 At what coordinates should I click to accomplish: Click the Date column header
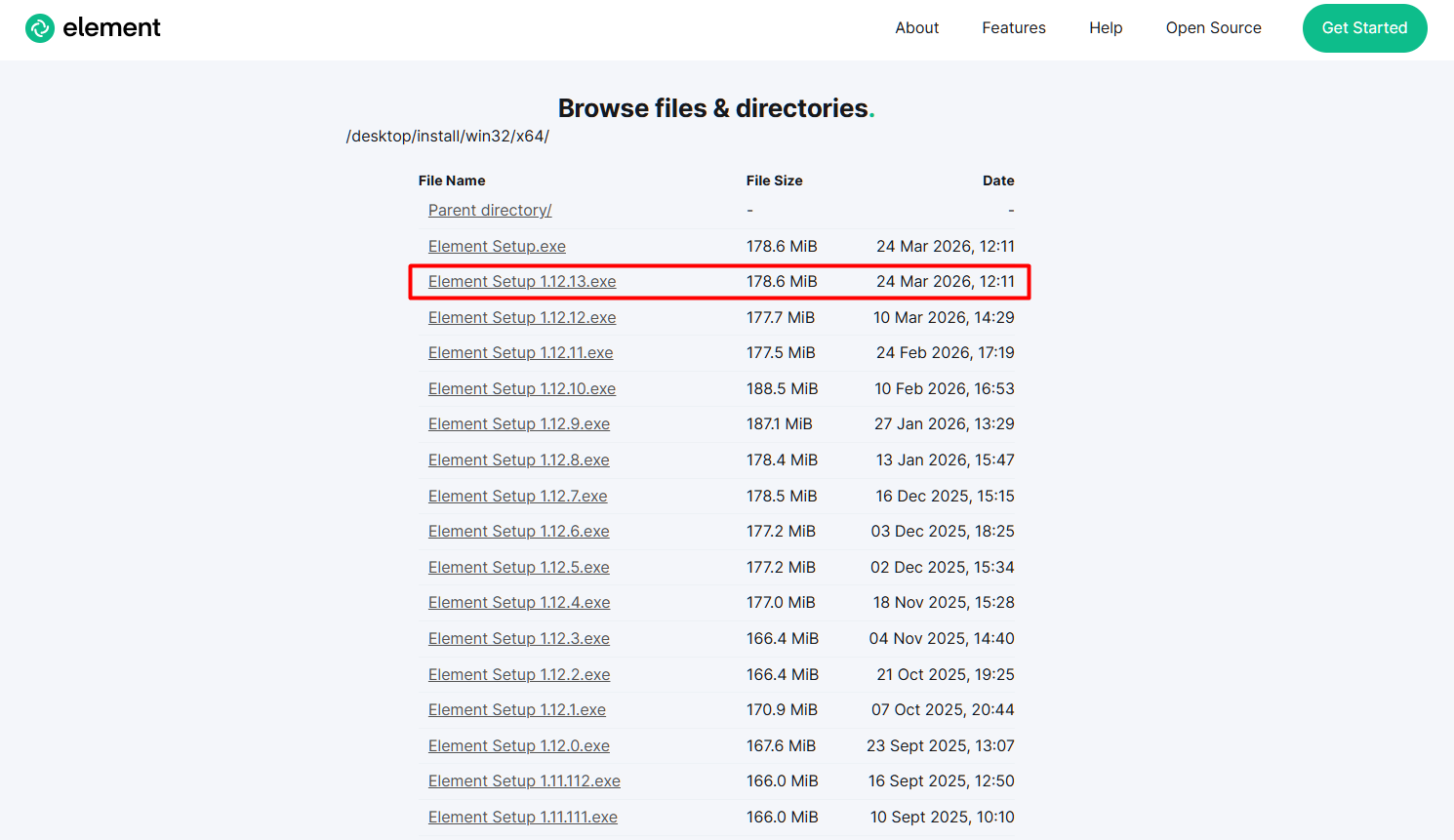(998, 180)
